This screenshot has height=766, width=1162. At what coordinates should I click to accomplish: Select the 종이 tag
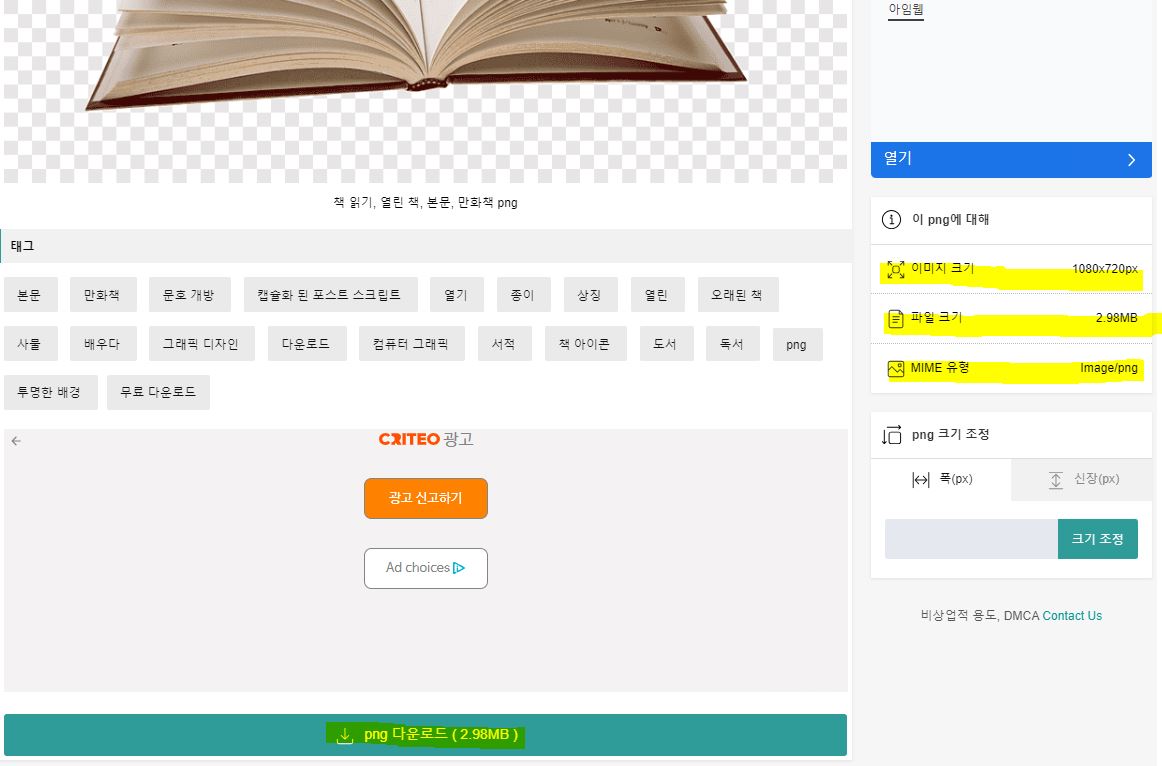[x=523, y=295]
